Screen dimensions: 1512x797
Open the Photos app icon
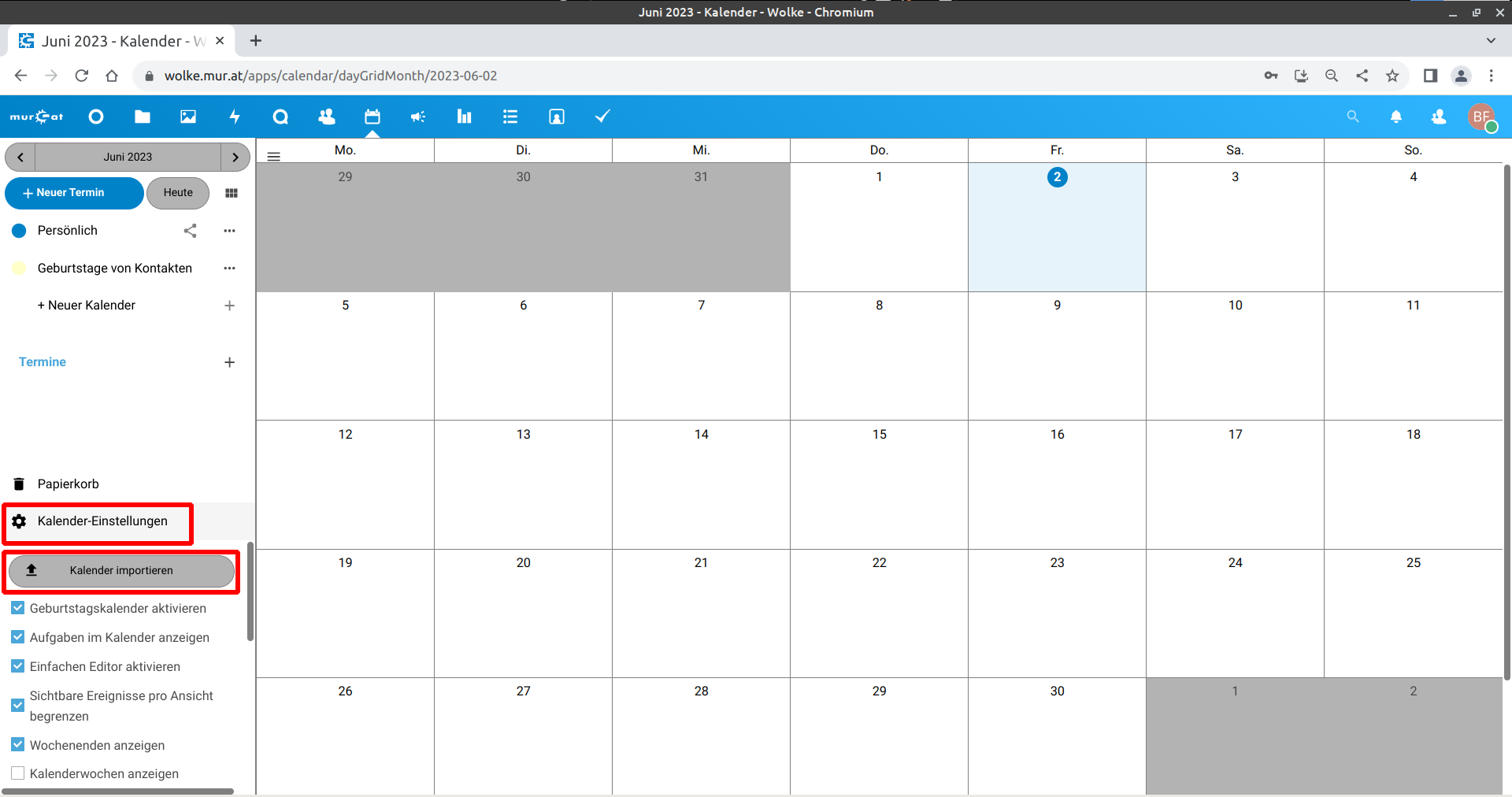pyautogui.click(x=188, y=117)
